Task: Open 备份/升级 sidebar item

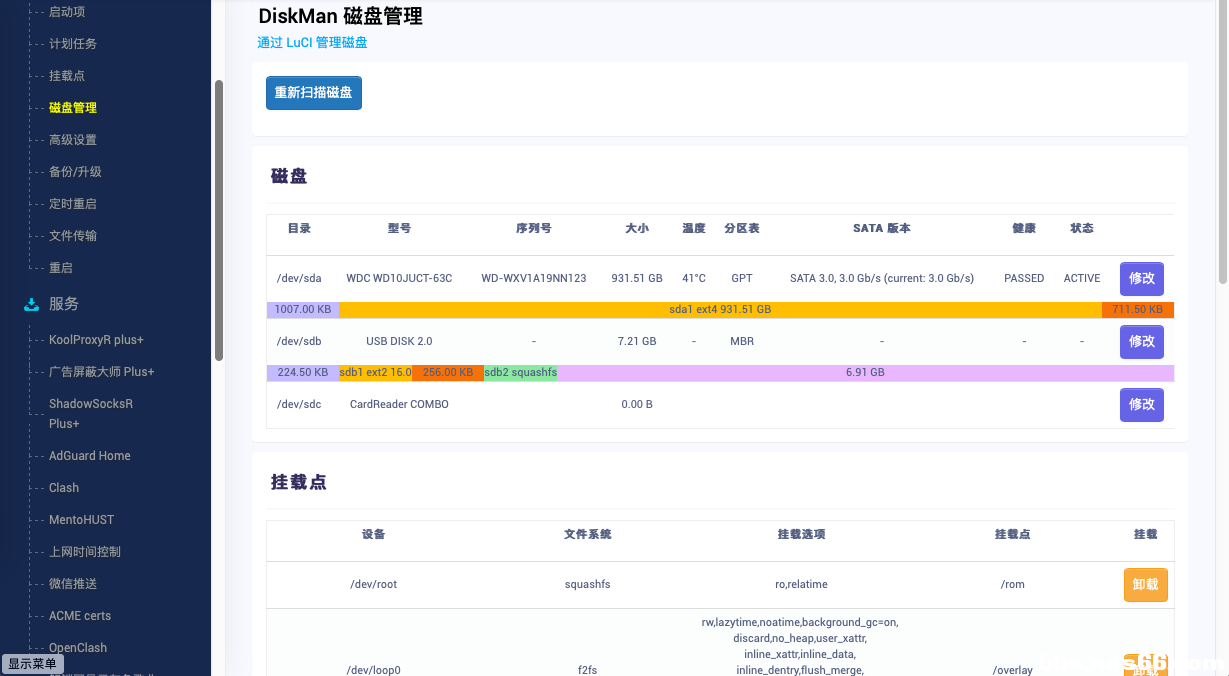Action: coord(75,172)
